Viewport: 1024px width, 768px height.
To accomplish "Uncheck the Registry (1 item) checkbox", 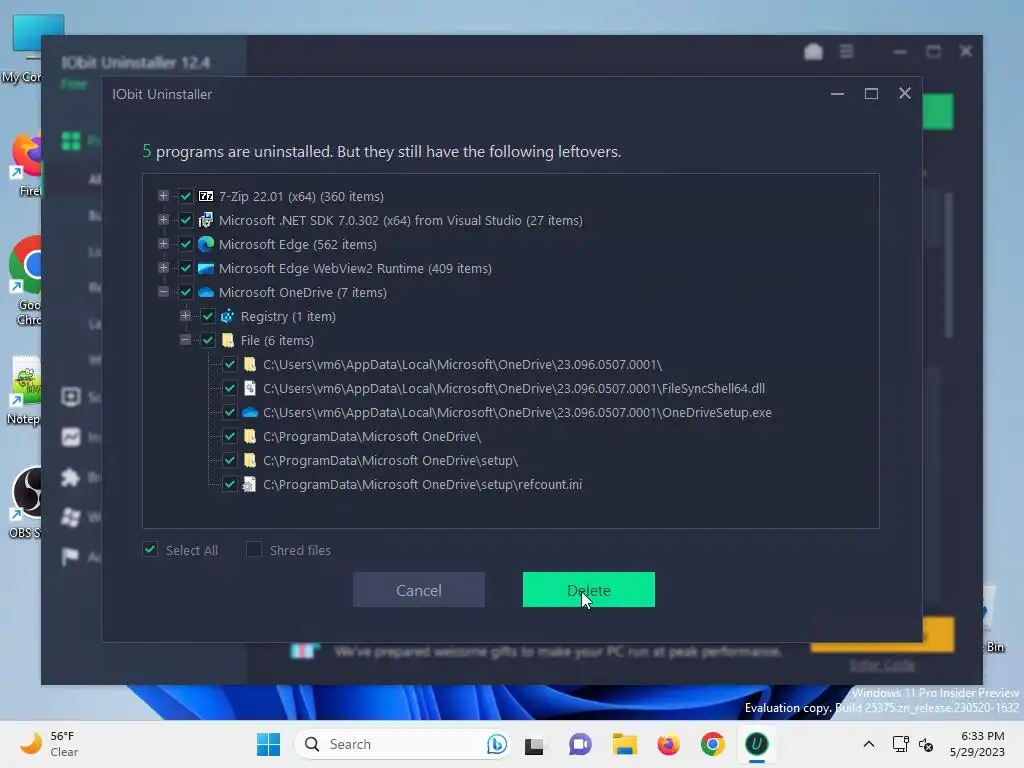I will pyautogui.click(x=208, y=317).
